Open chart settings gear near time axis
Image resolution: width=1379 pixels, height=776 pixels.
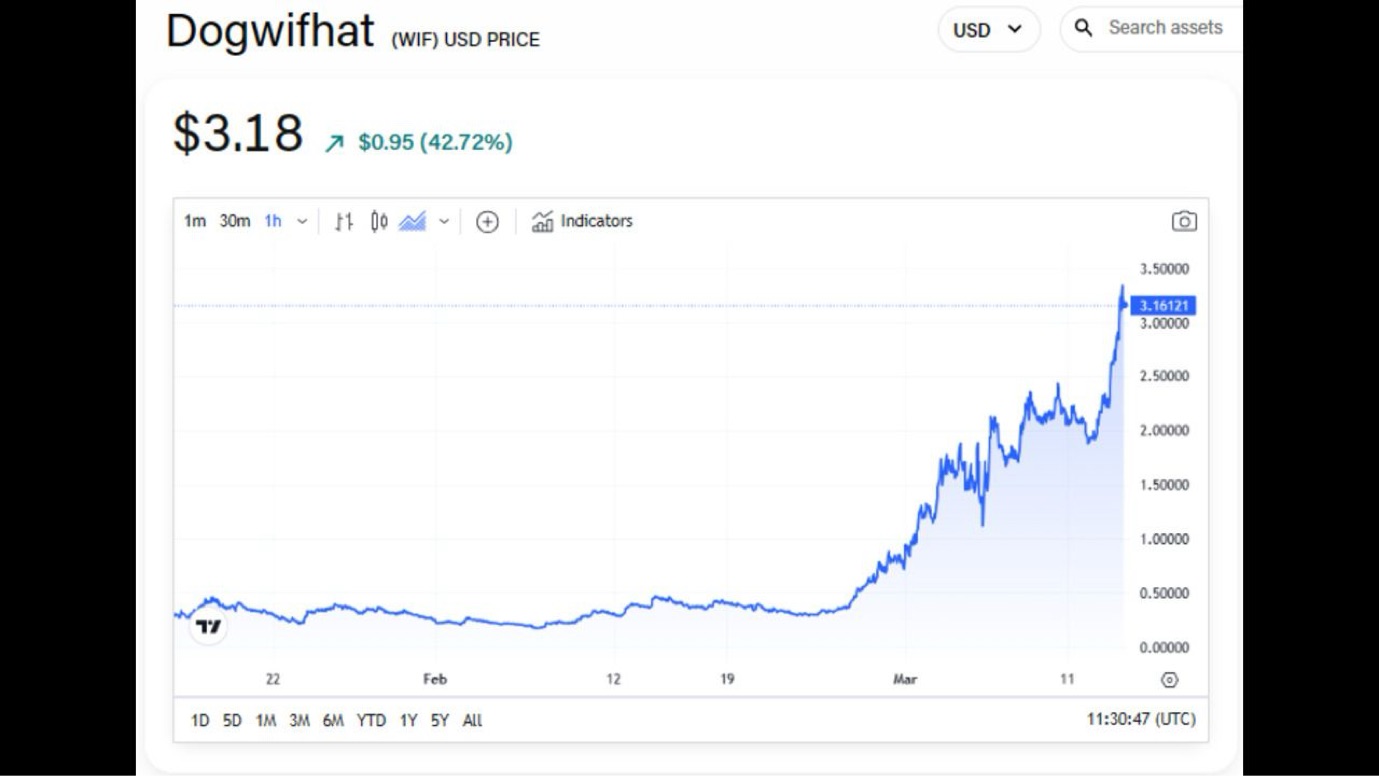(x=1169, y=680)
